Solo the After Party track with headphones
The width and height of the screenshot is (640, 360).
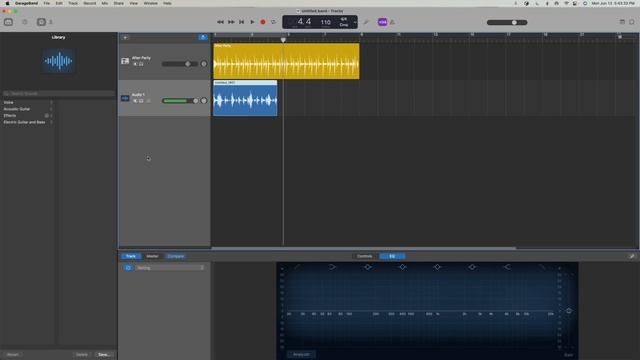pyautogui.click(x=141, y=64)
